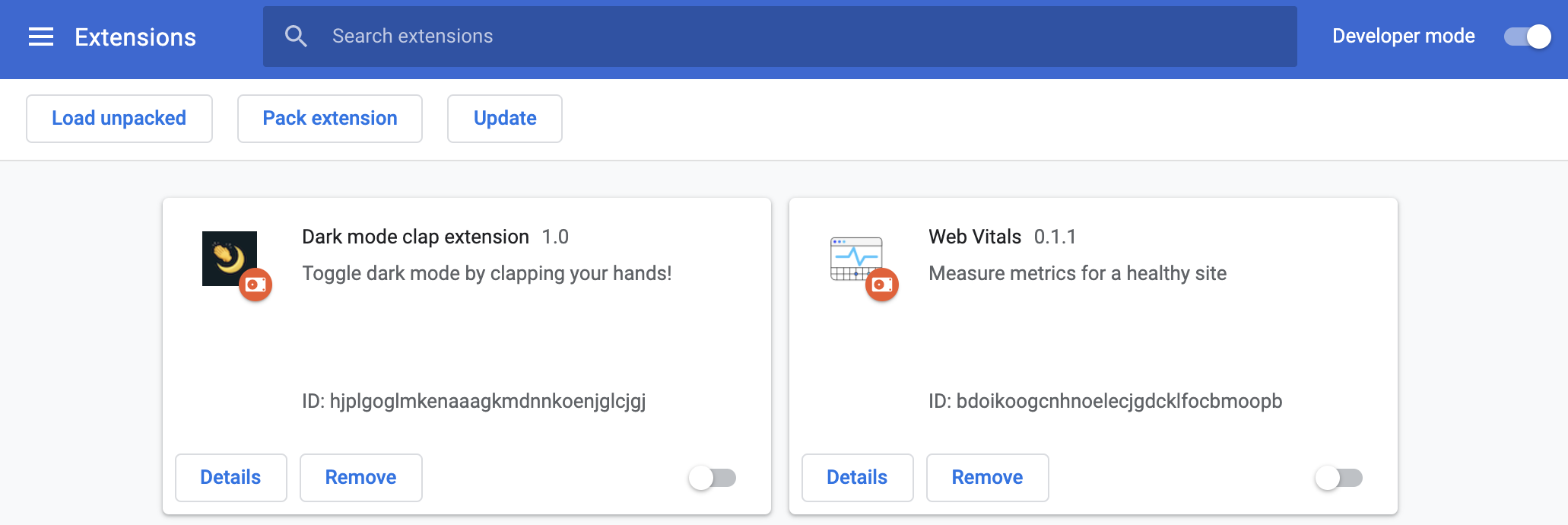The height and width of the screenshot is (525, 1568).
Task: Click the Extensions page title
Action: pyautogui.click(x=135, y=37)
